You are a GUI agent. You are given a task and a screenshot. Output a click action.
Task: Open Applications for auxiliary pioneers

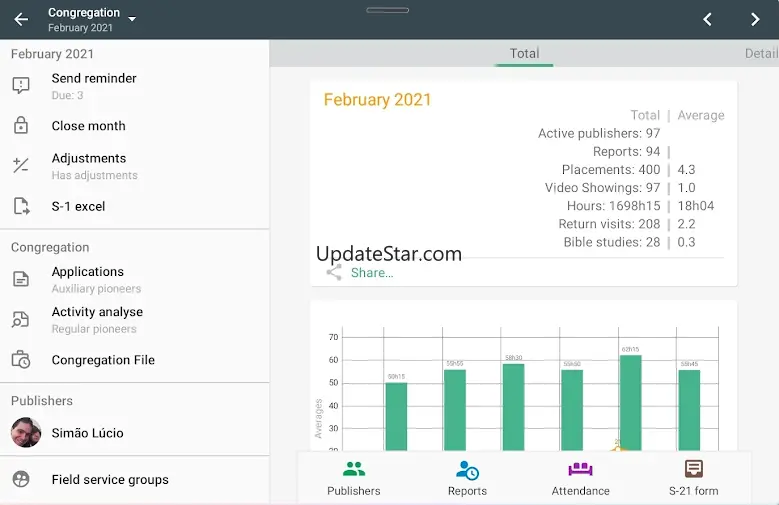coord(135,279)
